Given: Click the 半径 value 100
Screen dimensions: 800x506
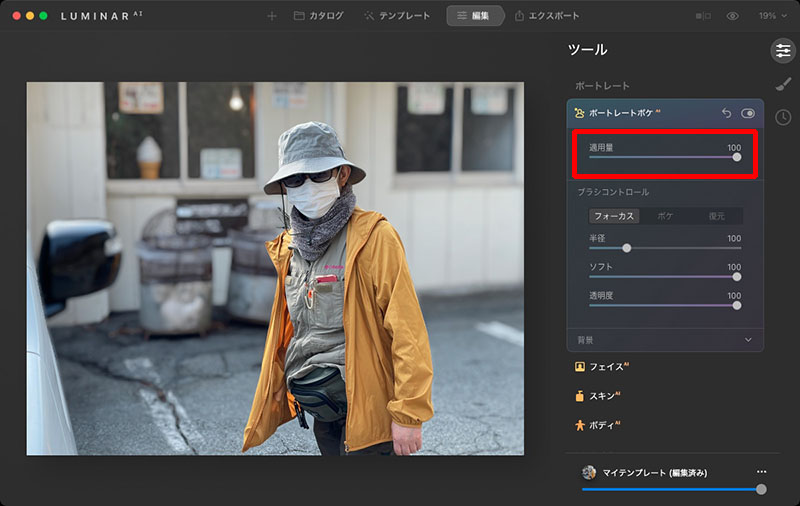Looking at the screenshot, I should [x=734, y=238].
